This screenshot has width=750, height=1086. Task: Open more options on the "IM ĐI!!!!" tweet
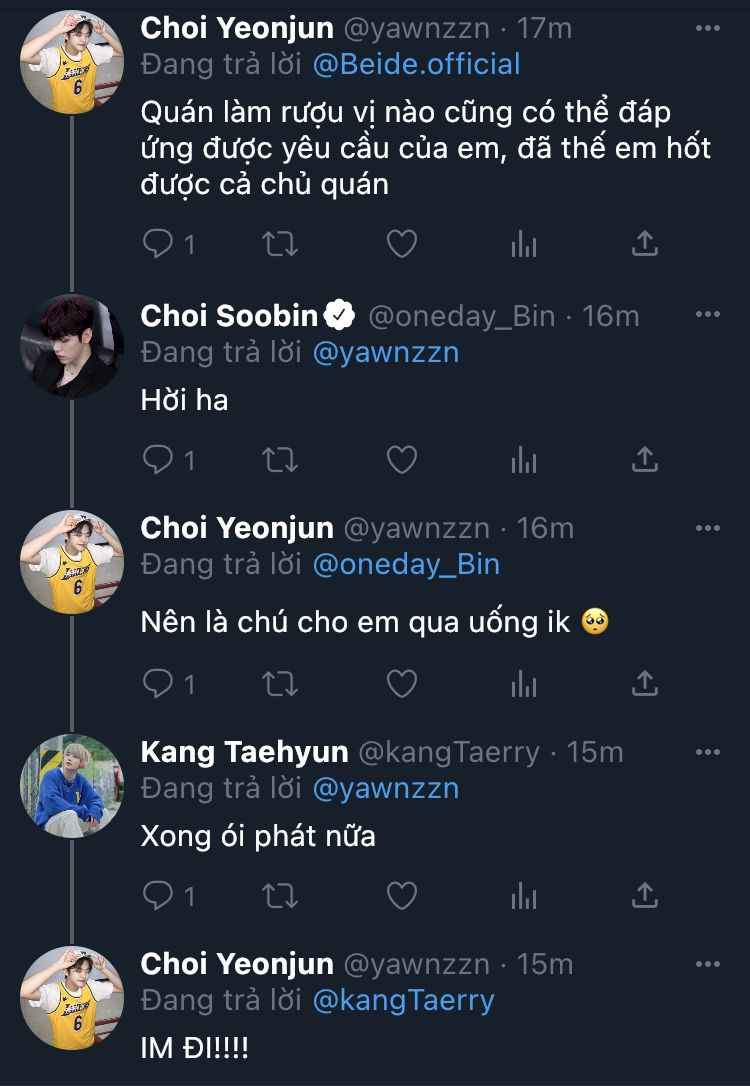pyautogui.click(x=707, y=963)
